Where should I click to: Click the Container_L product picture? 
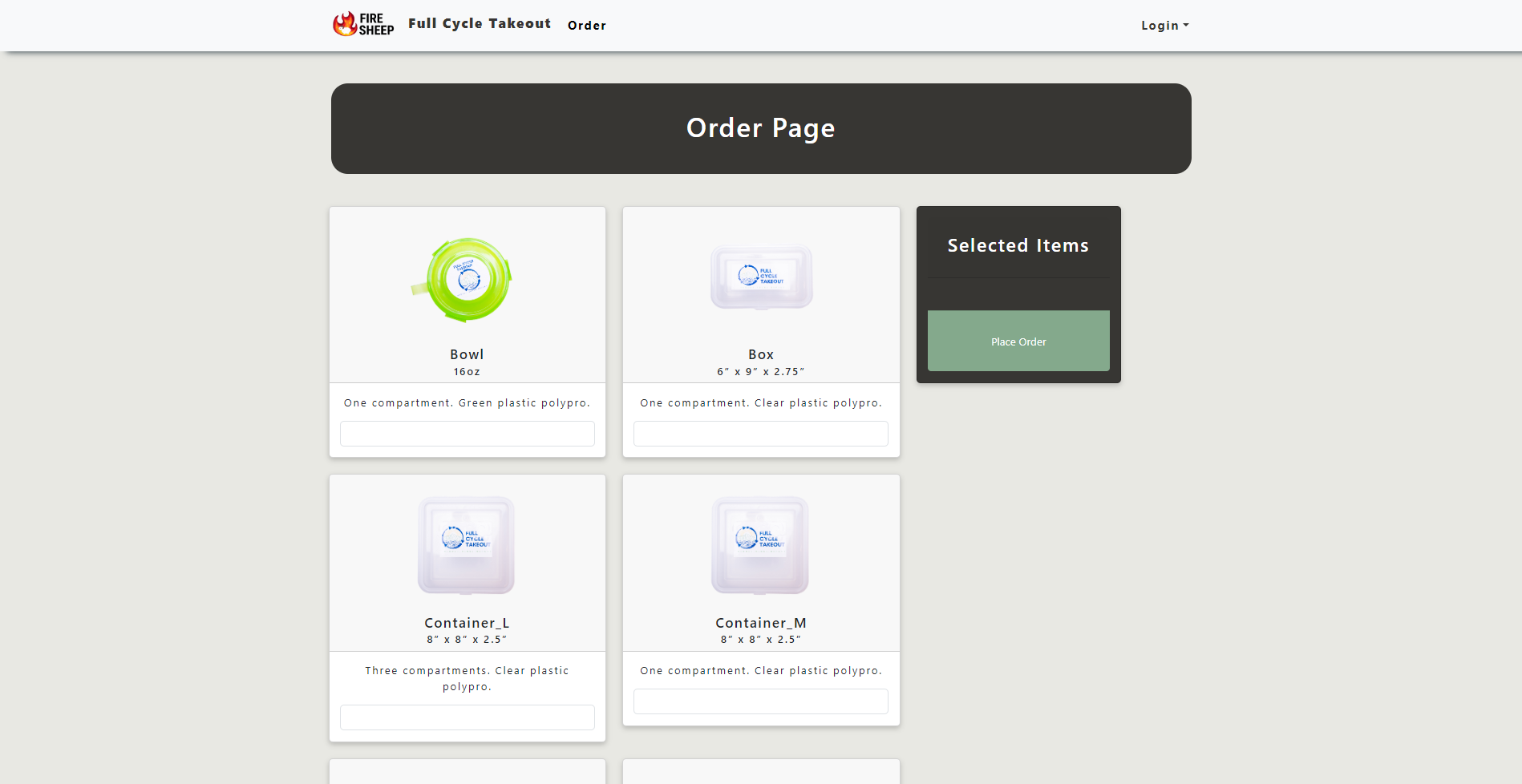tap(466, 545)
